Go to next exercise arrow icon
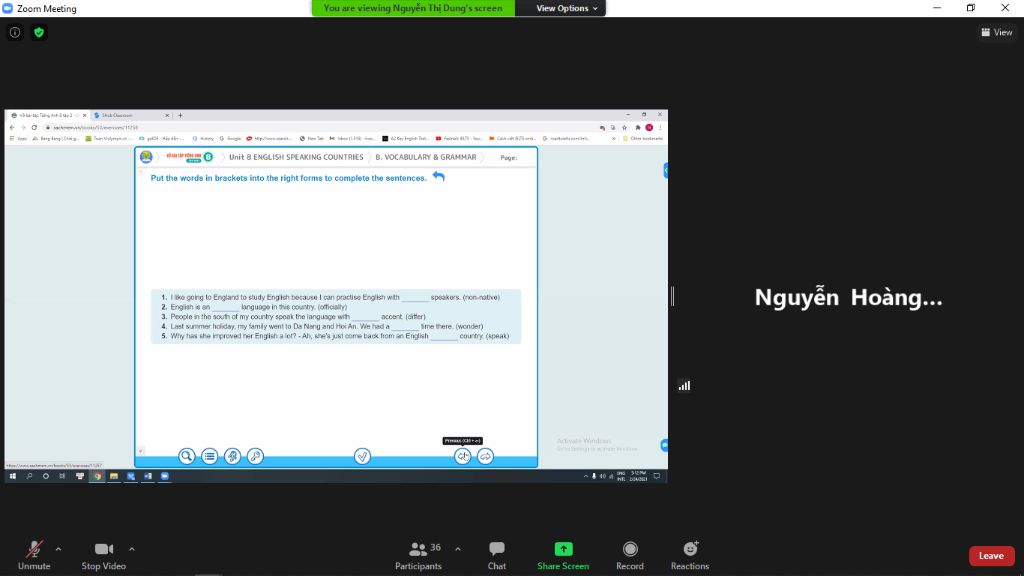Image resolution: width=1024 pixels, height=576 pixels. point(485,456)
